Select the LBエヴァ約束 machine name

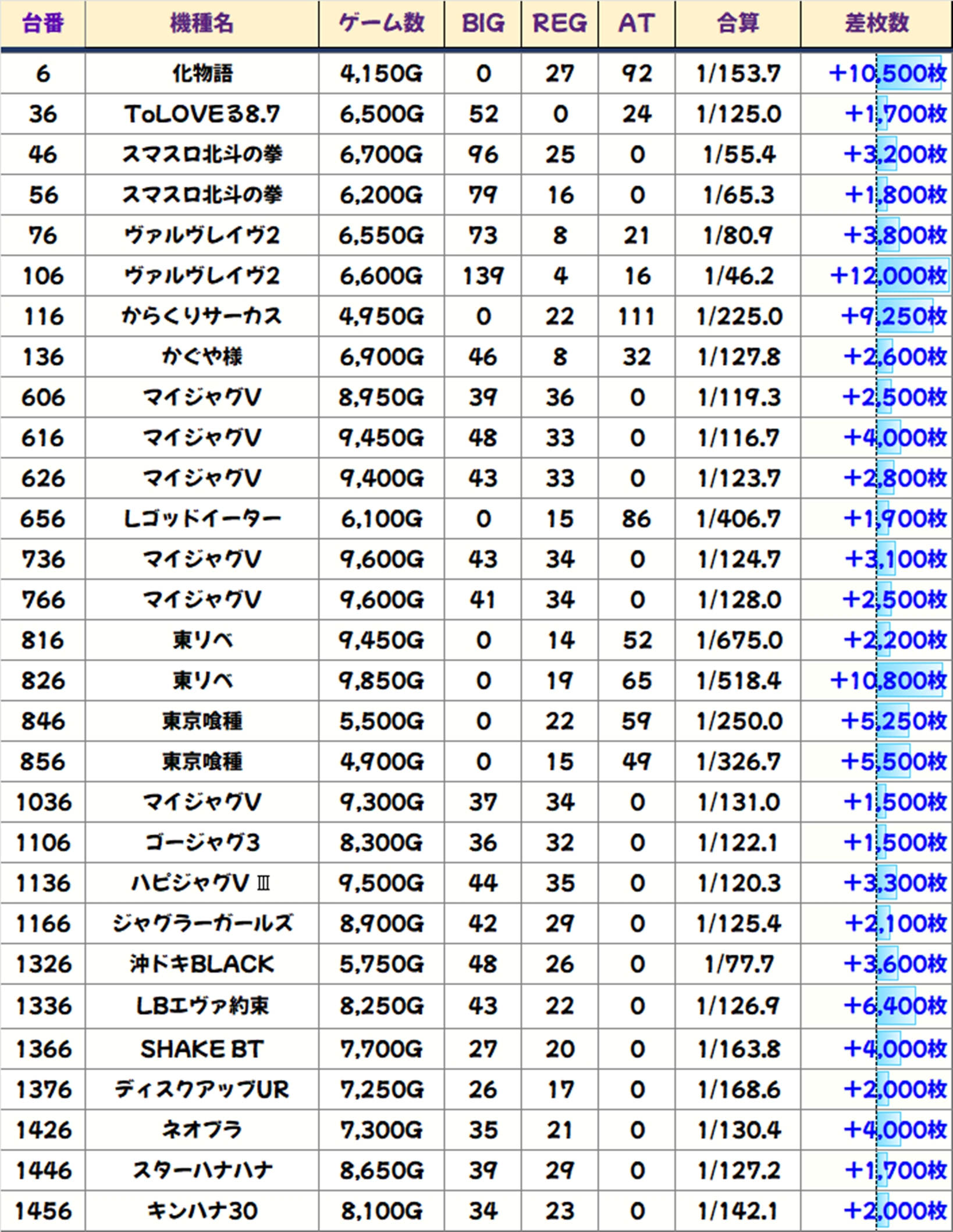pyautogui.click(x=201, y=1006)
